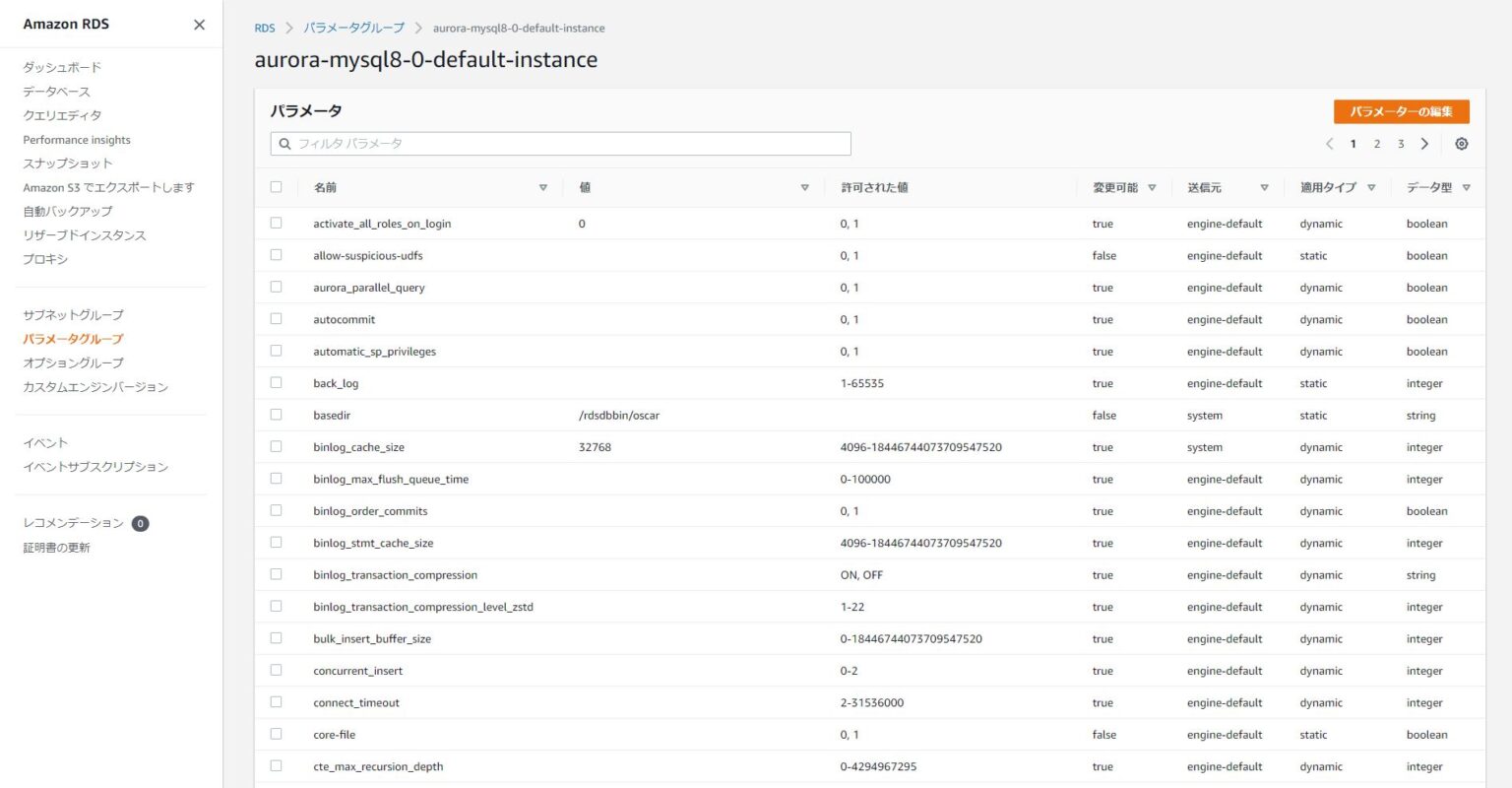Click the previous page arrow
The height and width of the screenshot is (788, 1512).
pyautogui.click(x=1329, y=144)
